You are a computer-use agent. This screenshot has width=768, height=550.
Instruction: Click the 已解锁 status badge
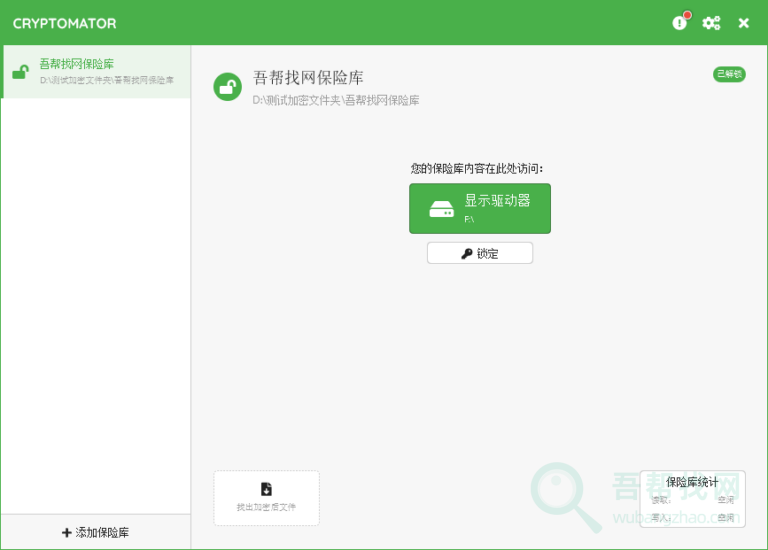[x=728, y=74]
